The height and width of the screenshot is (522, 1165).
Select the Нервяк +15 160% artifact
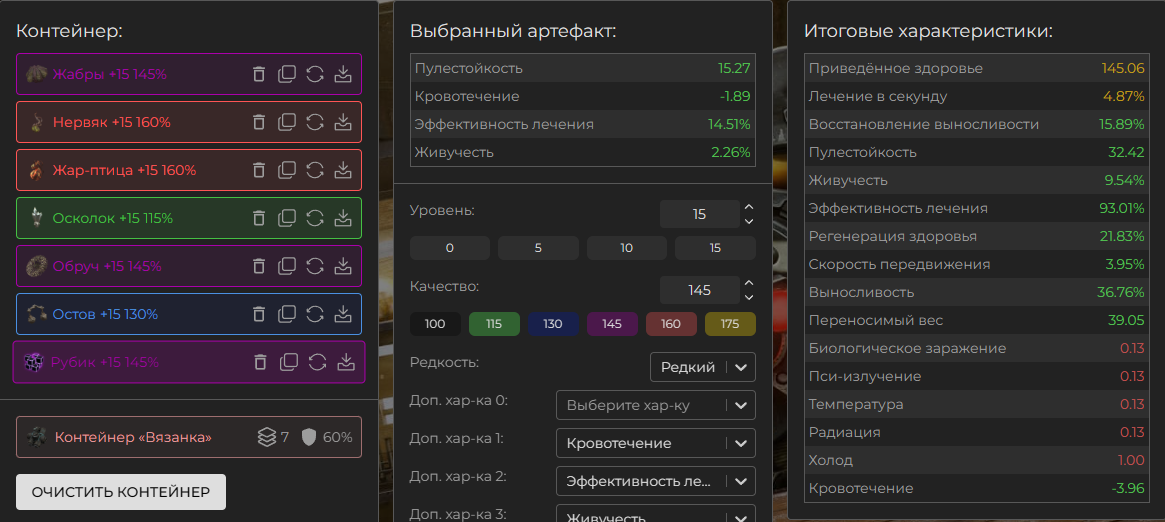click(189, 123)
